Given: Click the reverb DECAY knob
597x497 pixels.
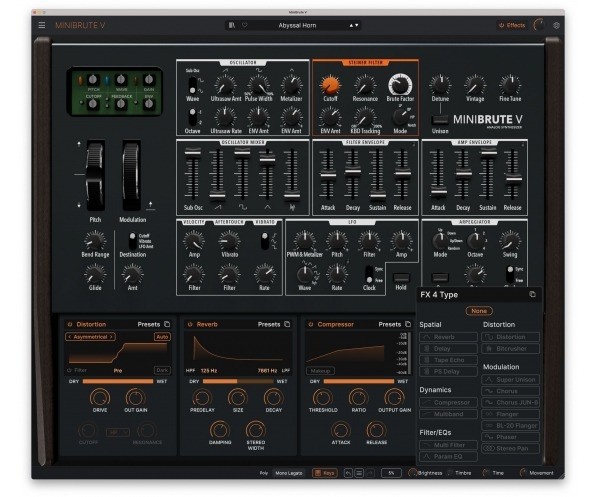Looking at the screenshot, I should (x=273, y=398).
